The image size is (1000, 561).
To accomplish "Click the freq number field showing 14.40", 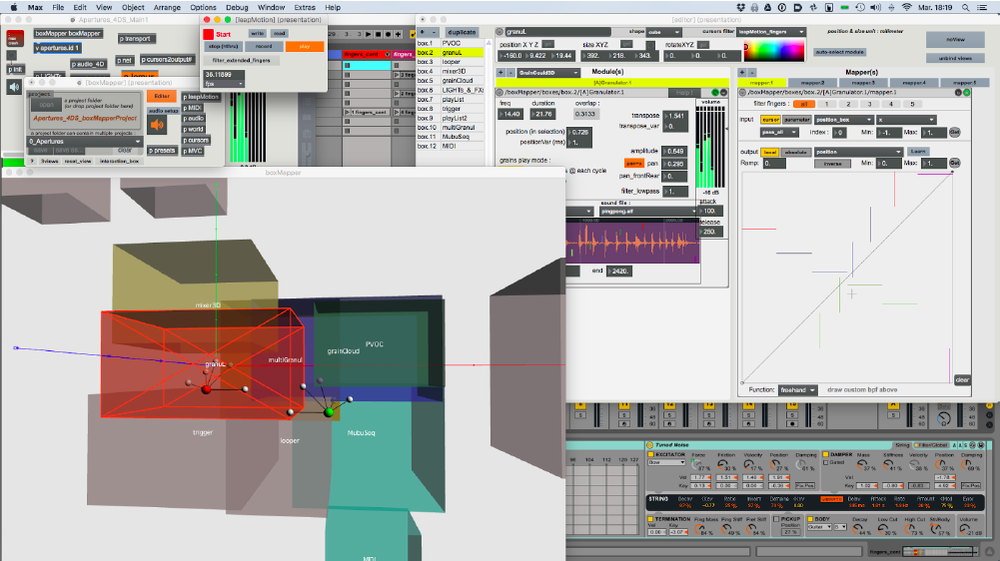I will coord(510,114).
